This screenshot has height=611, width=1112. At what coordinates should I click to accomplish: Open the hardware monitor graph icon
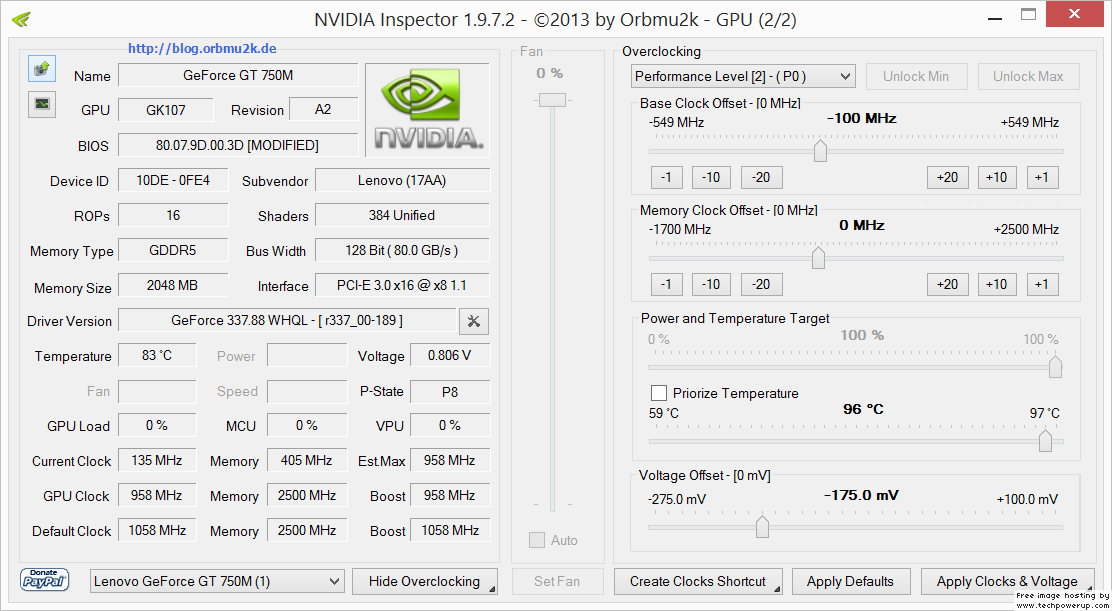(42, 103)
